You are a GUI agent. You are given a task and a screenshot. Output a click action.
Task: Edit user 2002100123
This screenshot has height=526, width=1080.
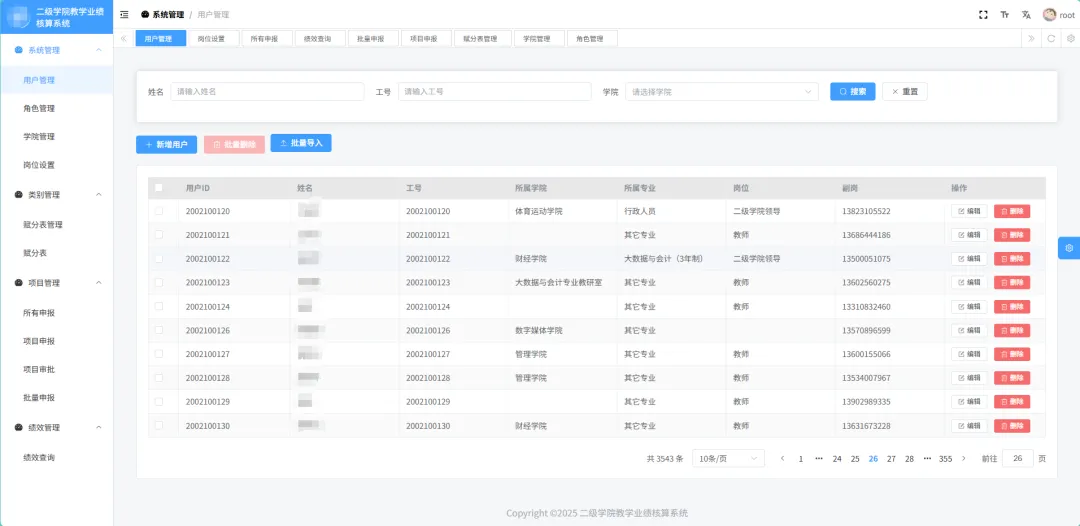(969, 282)
